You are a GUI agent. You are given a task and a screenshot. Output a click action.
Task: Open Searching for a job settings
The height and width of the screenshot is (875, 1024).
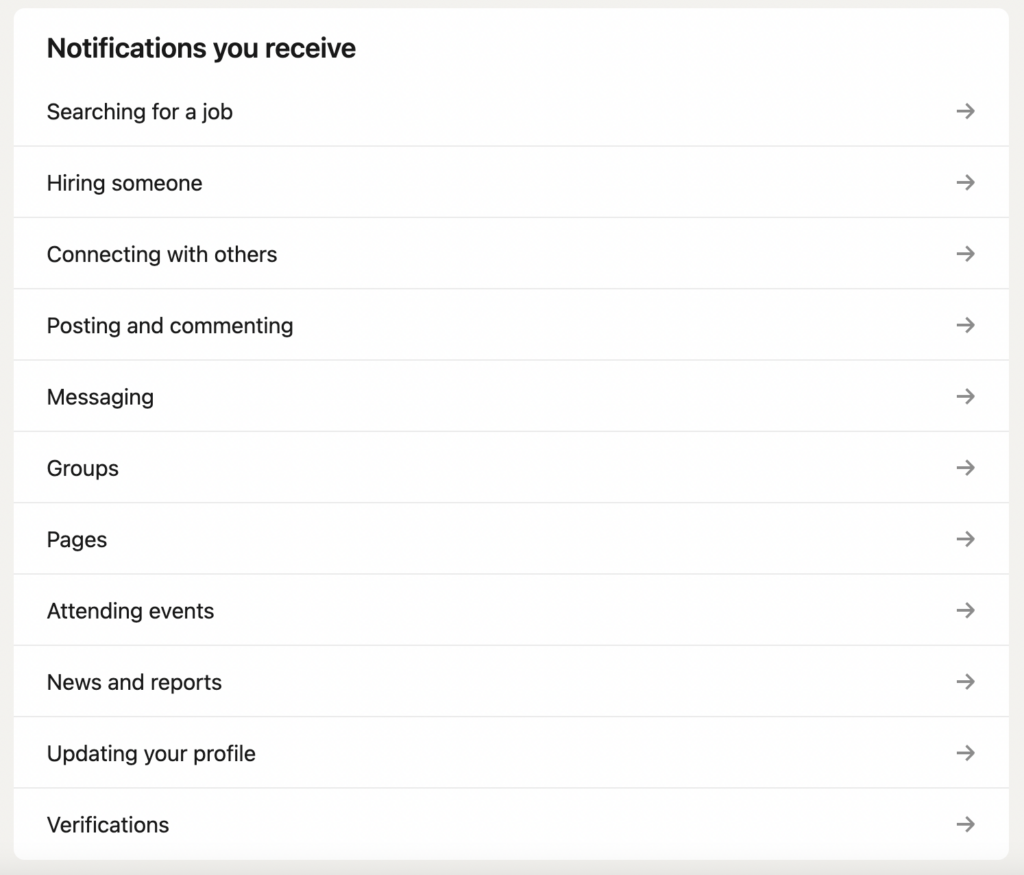tap(139, 111)
